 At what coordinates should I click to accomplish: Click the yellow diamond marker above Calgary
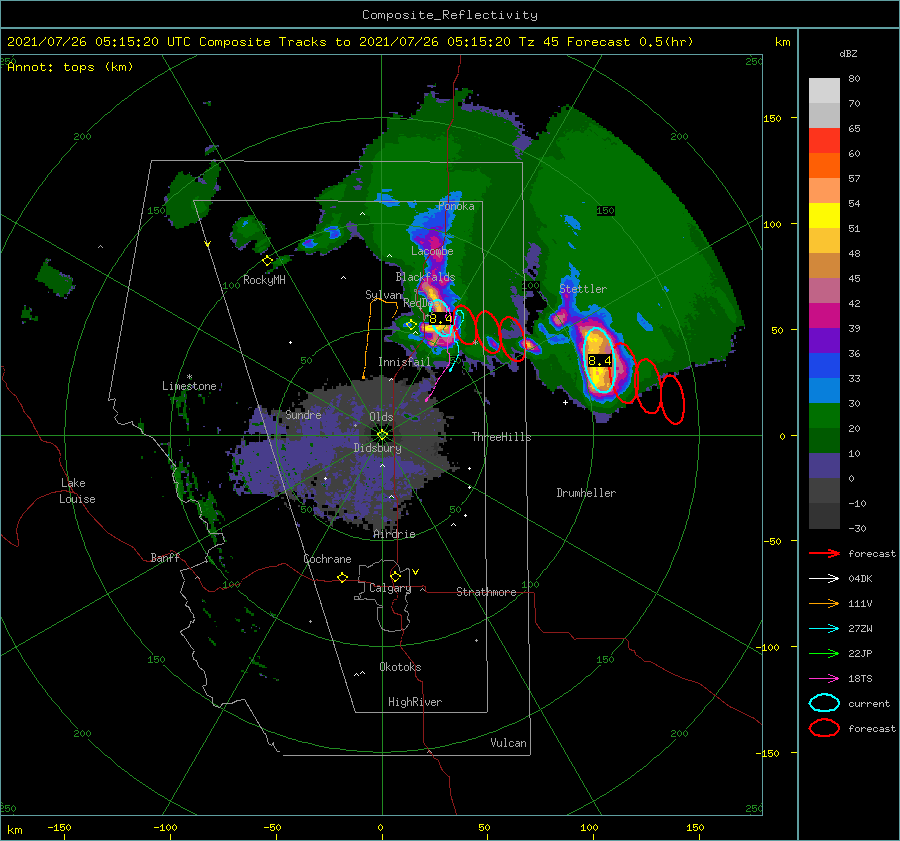pyautogui.click(x=395, y=576)
